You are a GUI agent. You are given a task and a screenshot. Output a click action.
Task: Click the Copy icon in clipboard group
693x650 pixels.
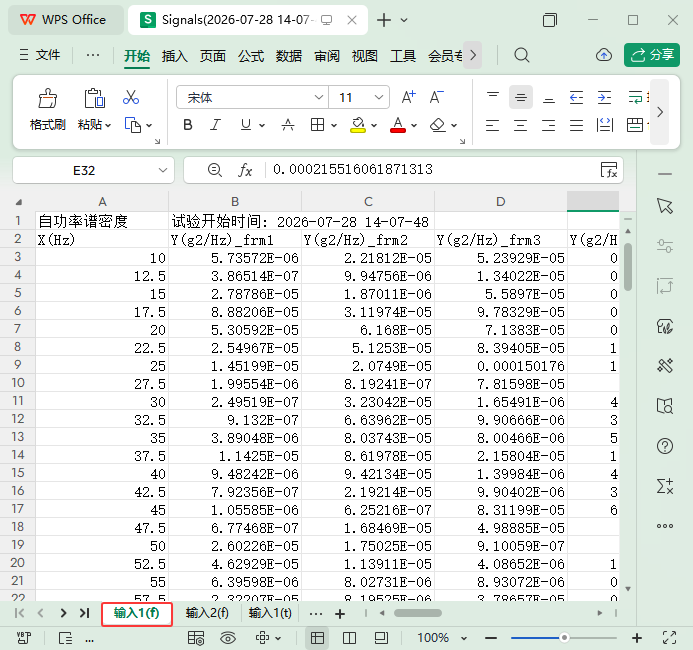coord(133,125)
